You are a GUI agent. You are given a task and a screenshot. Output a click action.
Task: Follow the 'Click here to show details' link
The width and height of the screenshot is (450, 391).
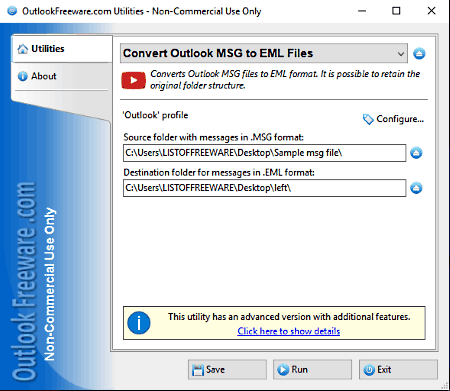289,331
